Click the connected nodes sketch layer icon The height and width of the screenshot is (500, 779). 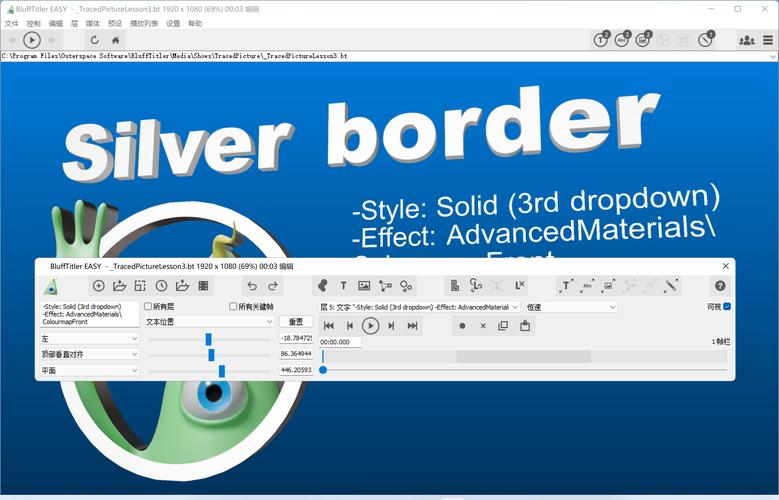coord(385,286)
